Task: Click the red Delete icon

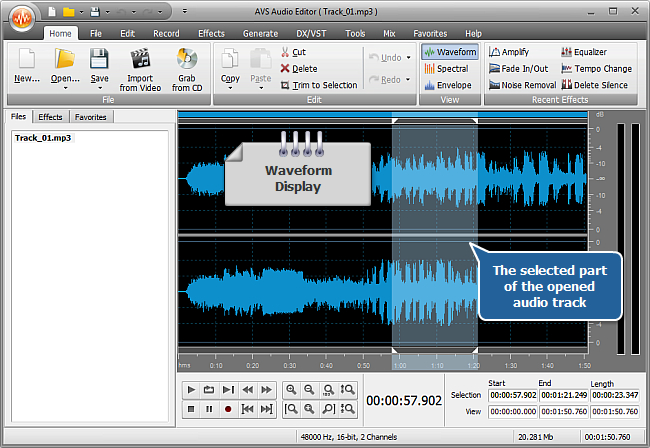Action: tap(285, 69)
